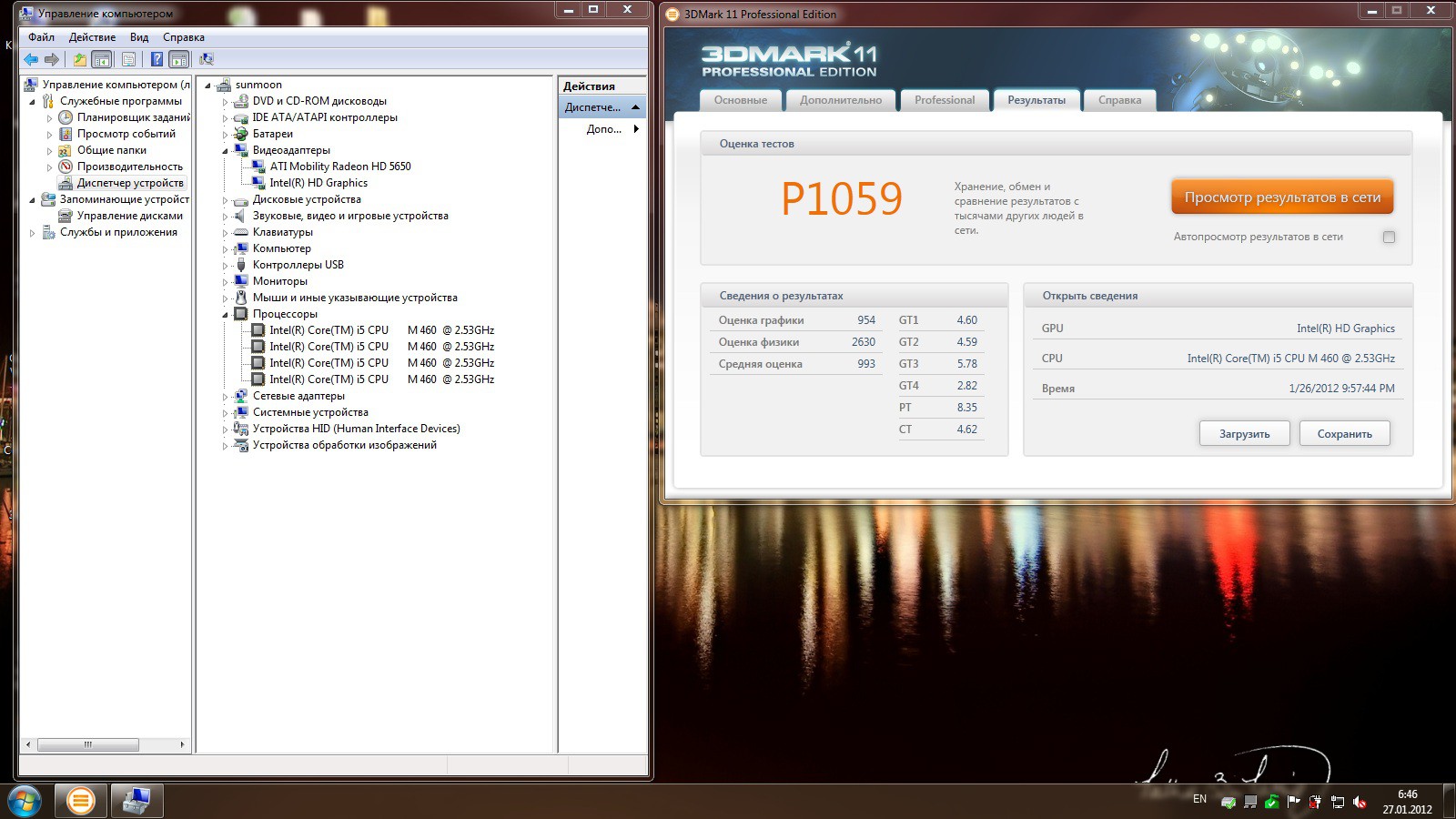Toggle the show/hide action pane toolbar icon

point(179,59)
